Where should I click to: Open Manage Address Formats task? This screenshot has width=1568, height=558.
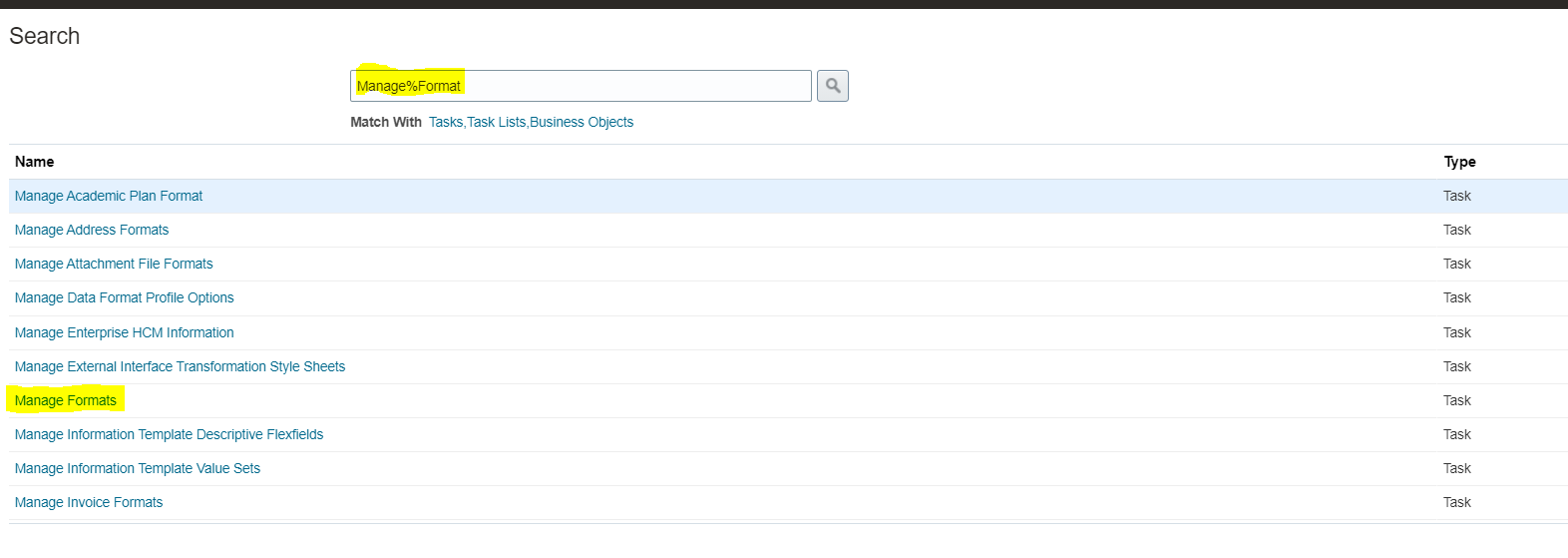coord(92,230)
